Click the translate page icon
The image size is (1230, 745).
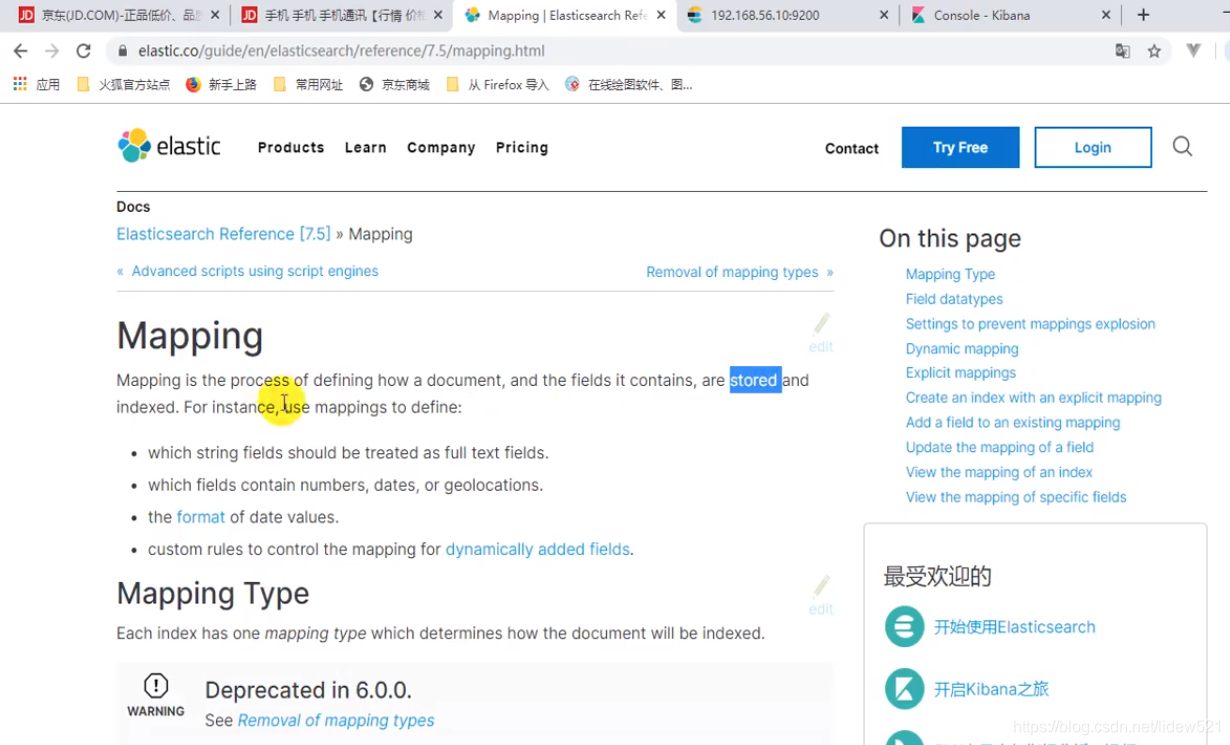click(1123, 51)
